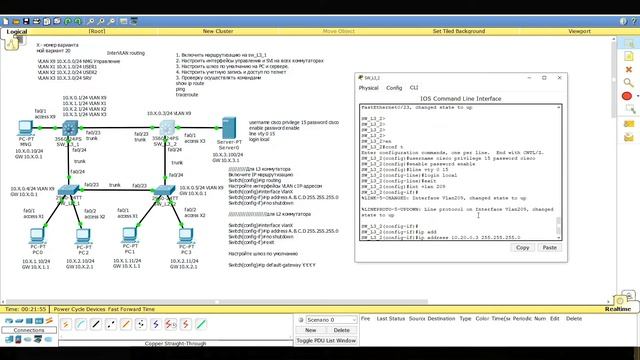Click the Redo green arrow icon
The height and width of the screenshot is (360, 640).
coord(78,21)
